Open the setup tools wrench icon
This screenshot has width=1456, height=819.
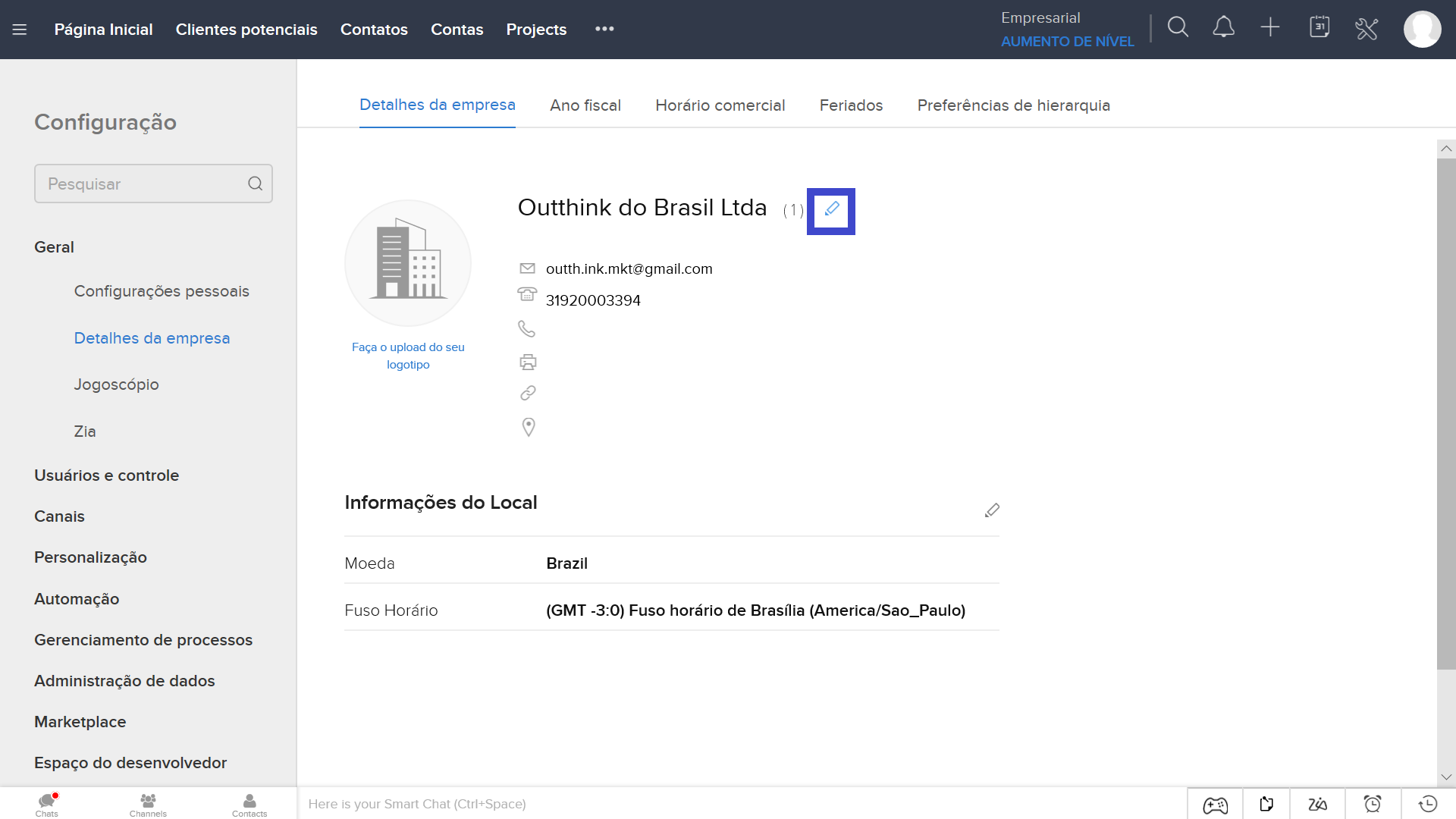click(1367, 29)
